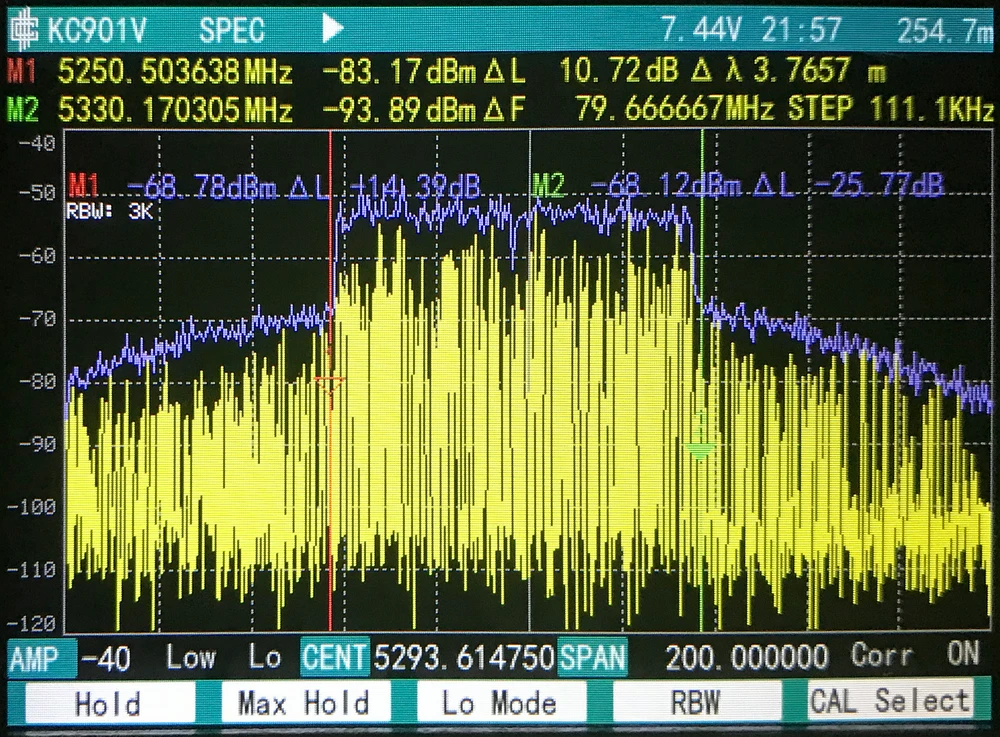Click the red M1 crosshair marker line
The height and width of the screenshot is (737, 1000).
tap(330, 380)
